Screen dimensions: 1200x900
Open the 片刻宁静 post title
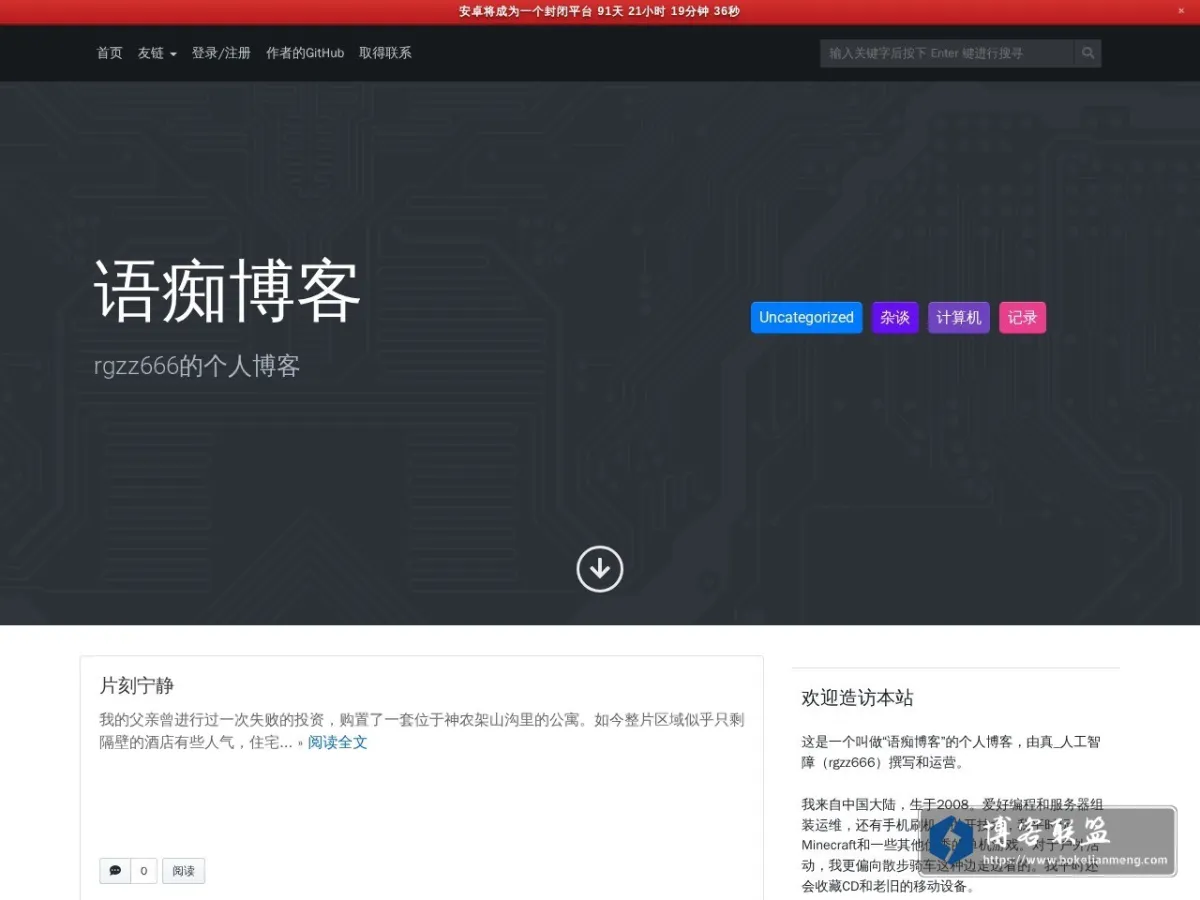(x=137, y=685)
